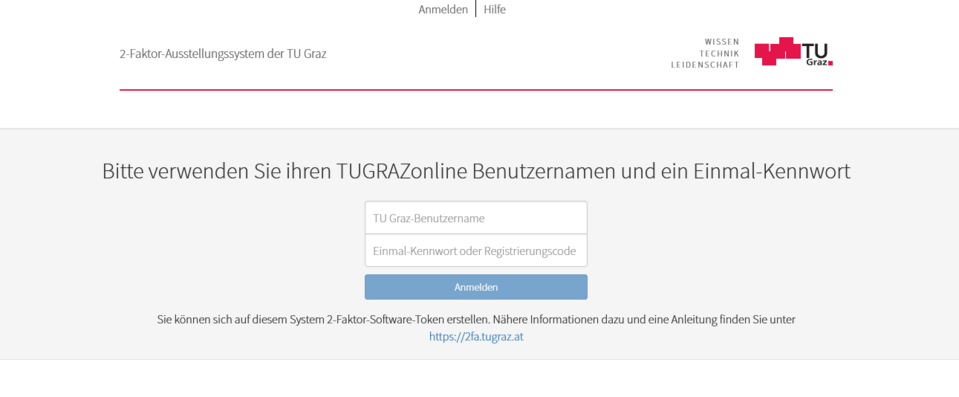
Task: Click the word LEIDENSCHAFT in the slogan
Action: [x=705, y=65]
